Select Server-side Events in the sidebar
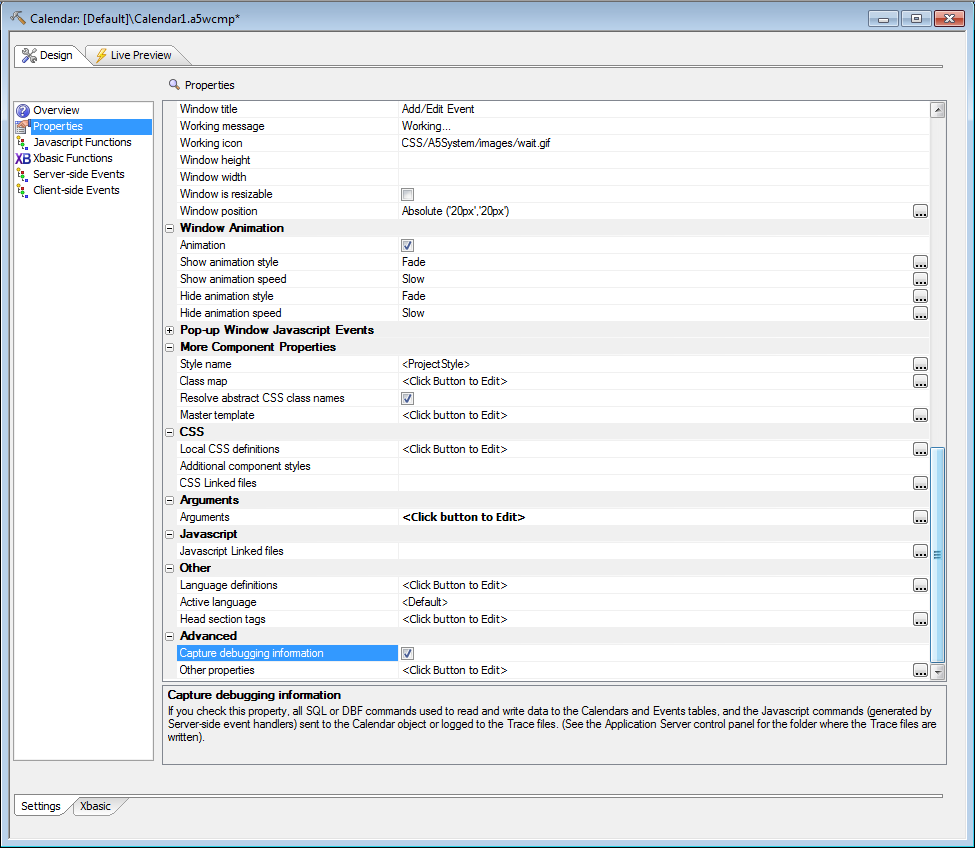The width and height of the screenshot is (975, 848). tap(78, 175)
